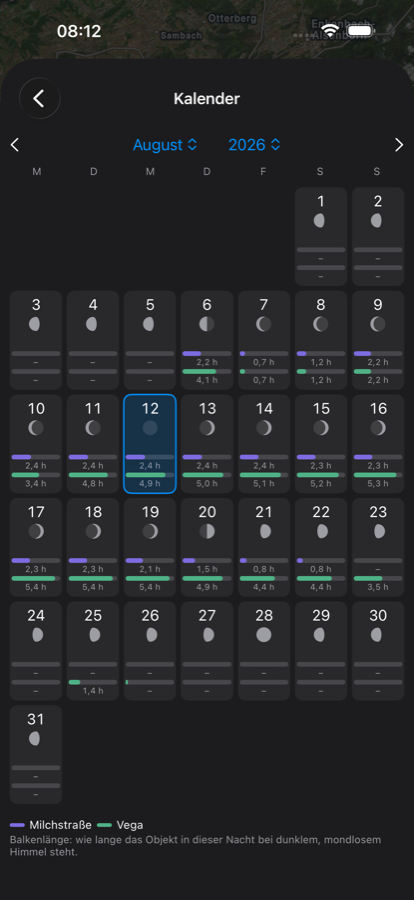The height and width of the screenshot is (900, 414).
Task: Go to next month arrow
Action: click(x=399, y=145)
